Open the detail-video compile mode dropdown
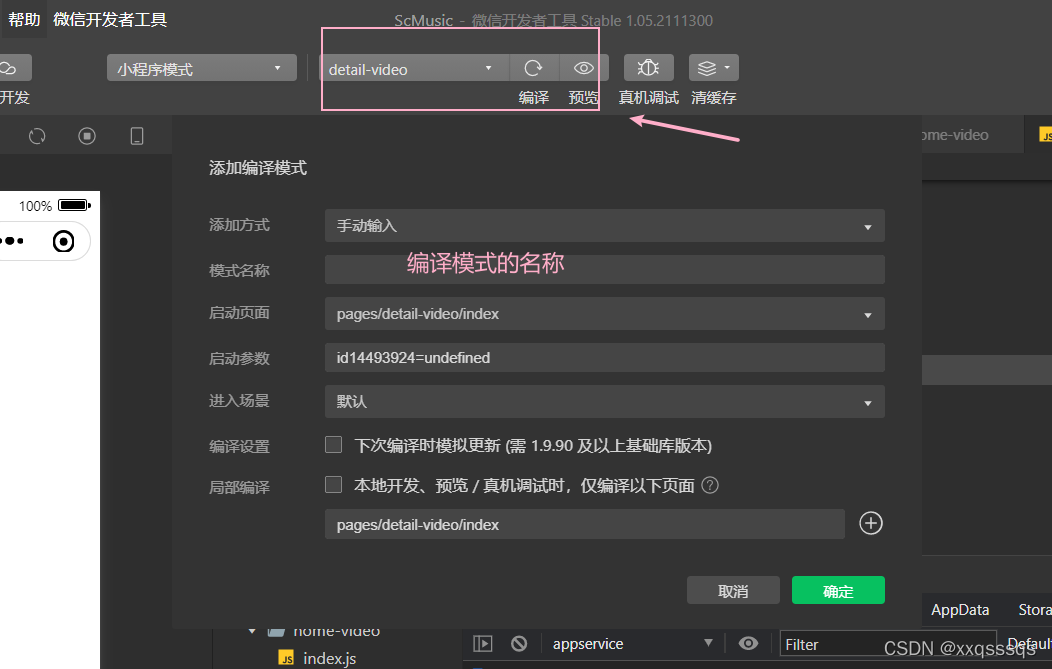1052x669 pixels. [413, 68]
